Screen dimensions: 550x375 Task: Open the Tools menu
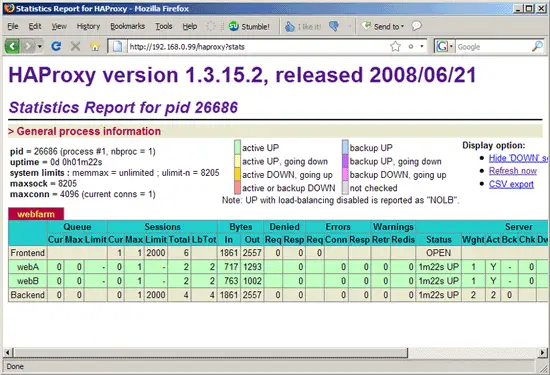[x=164, y=26]
